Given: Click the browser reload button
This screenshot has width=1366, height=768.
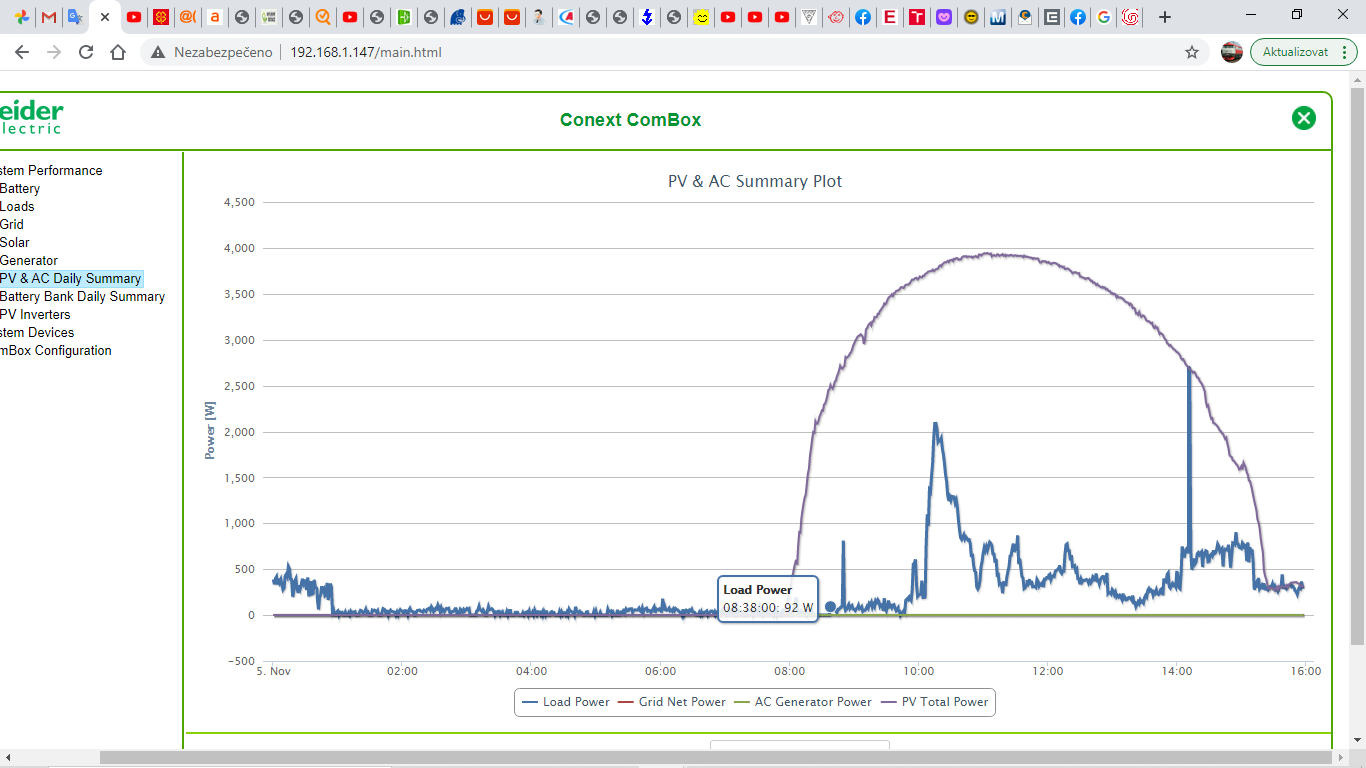Looking at the screenshot, I should click(86, 52).
